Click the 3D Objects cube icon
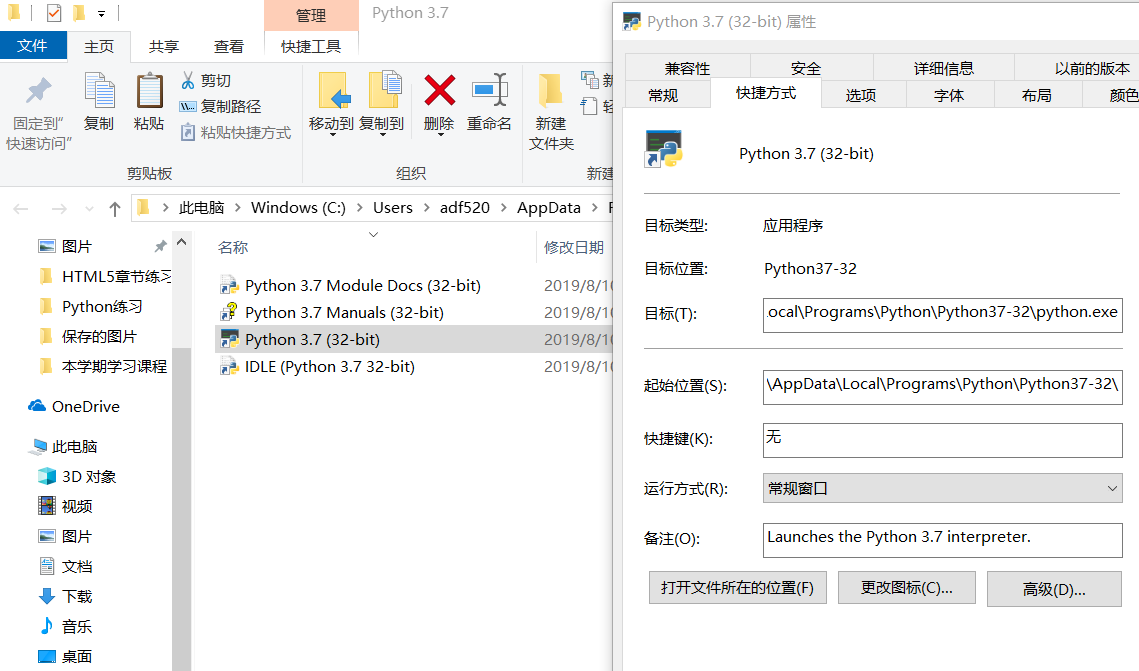 point(46,476)
